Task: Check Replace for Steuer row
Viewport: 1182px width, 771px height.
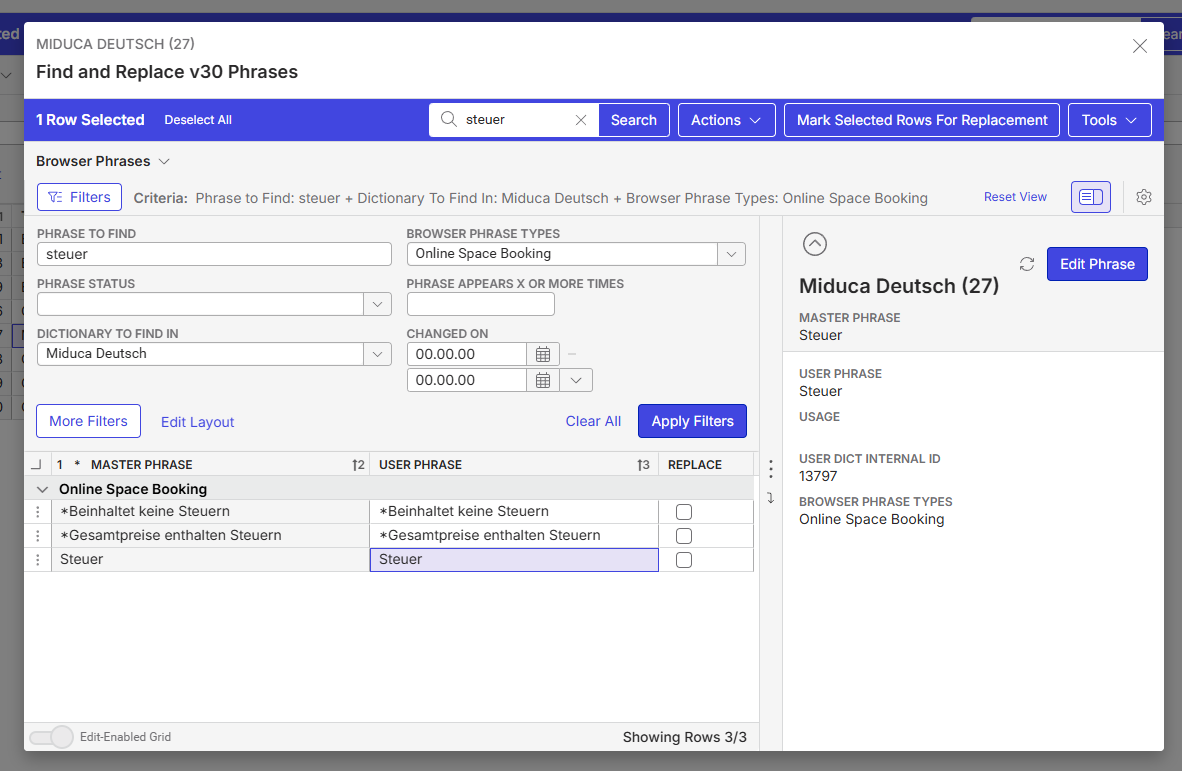Action: (x=684, y=560)
